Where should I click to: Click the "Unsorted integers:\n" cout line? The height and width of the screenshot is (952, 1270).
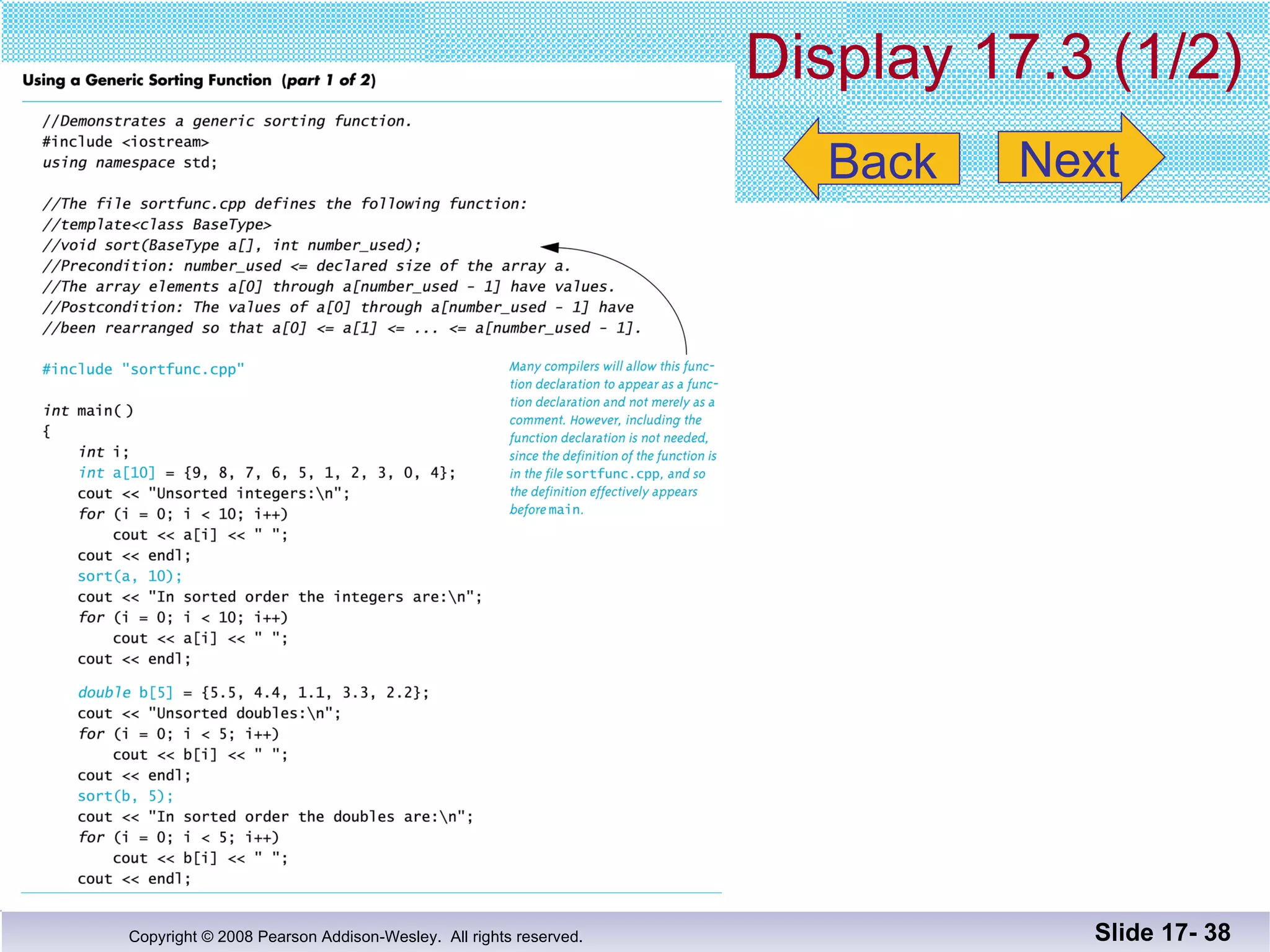point(213,493)
